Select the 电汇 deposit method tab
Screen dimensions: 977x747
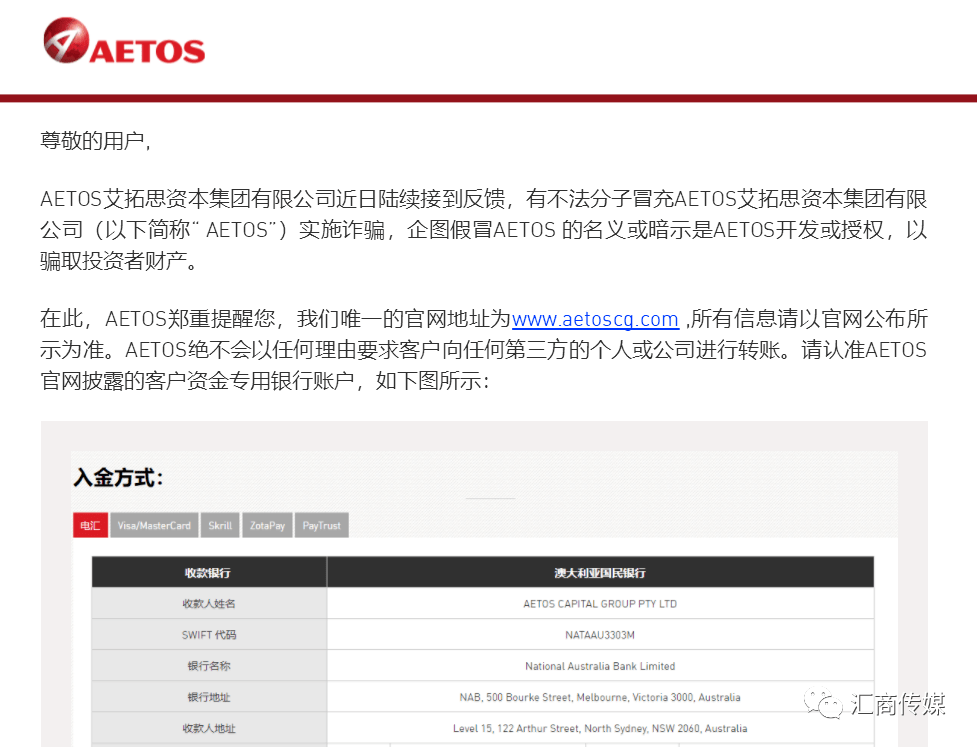(90, 525)
